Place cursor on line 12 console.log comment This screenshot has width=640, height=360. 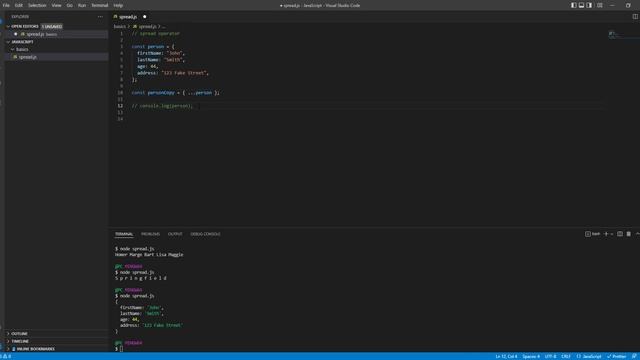162,106
